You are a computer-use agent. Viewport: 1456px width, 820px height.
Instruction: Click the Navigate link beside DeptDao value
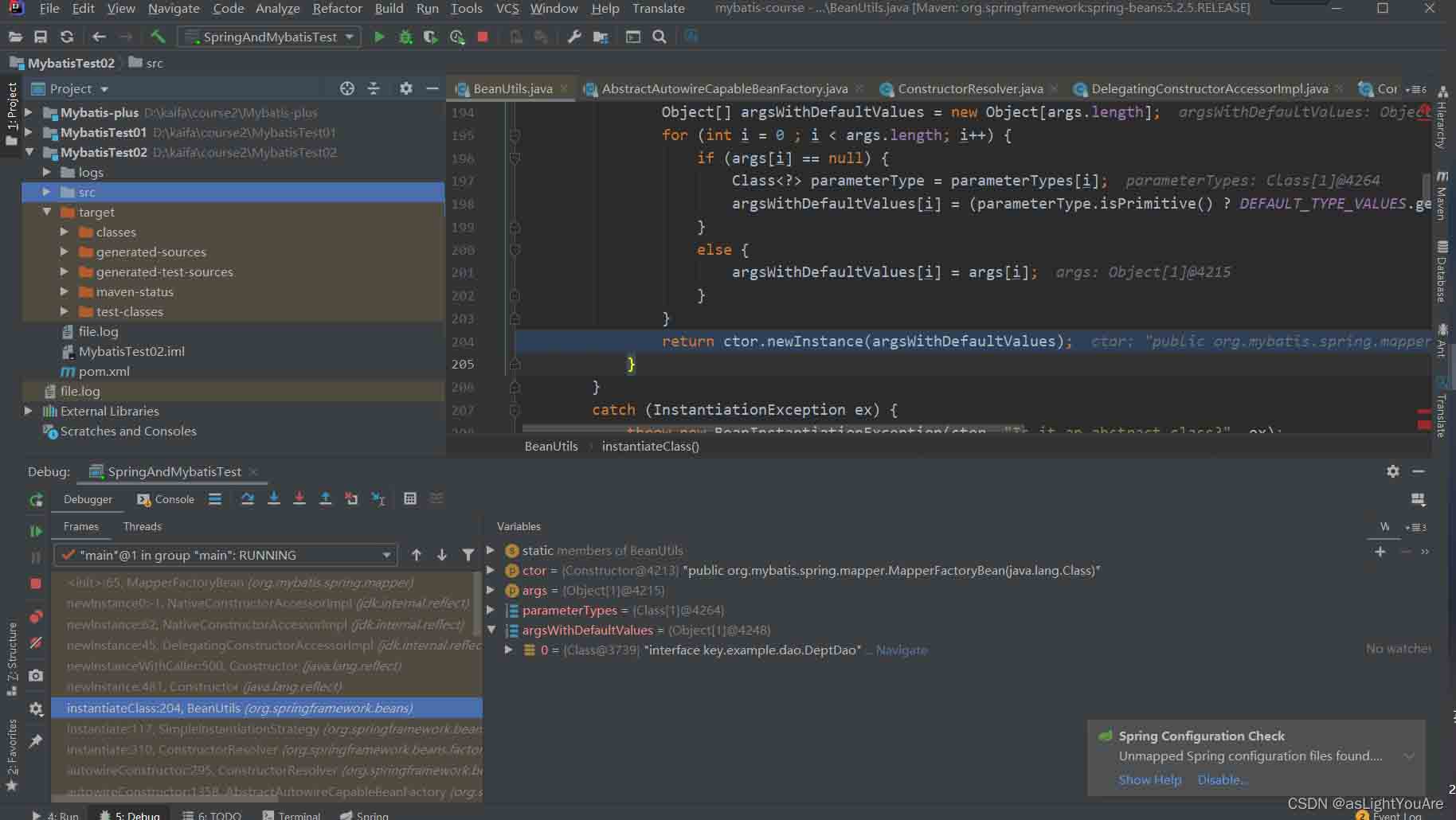(902, 650)
